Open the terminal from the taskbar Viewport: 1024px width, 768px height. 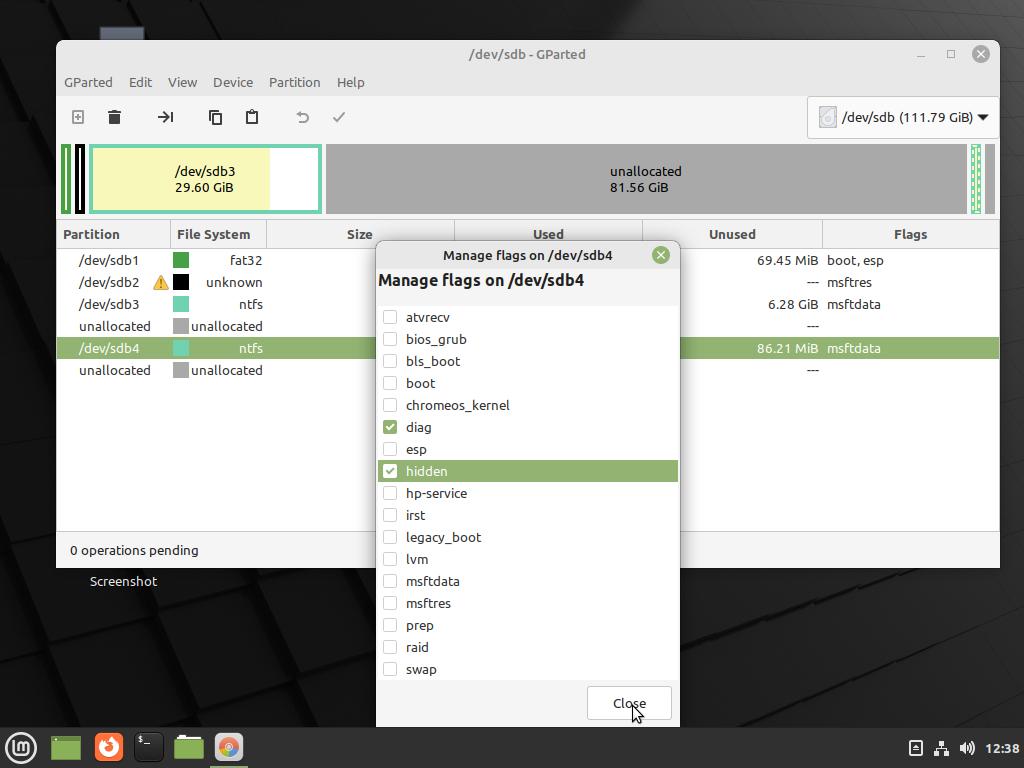(x=148, y=747)
